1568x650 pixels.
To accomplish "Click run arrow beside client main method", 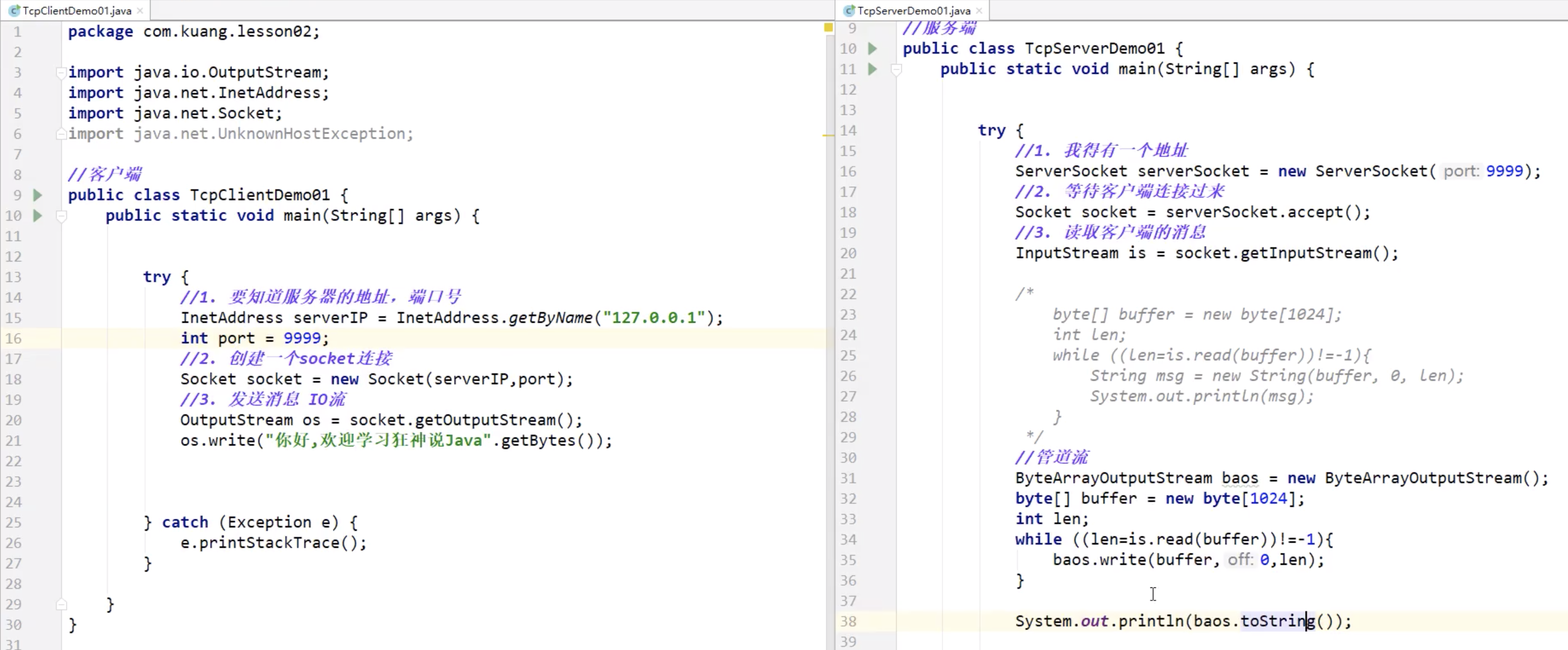I will click(38, 216).
